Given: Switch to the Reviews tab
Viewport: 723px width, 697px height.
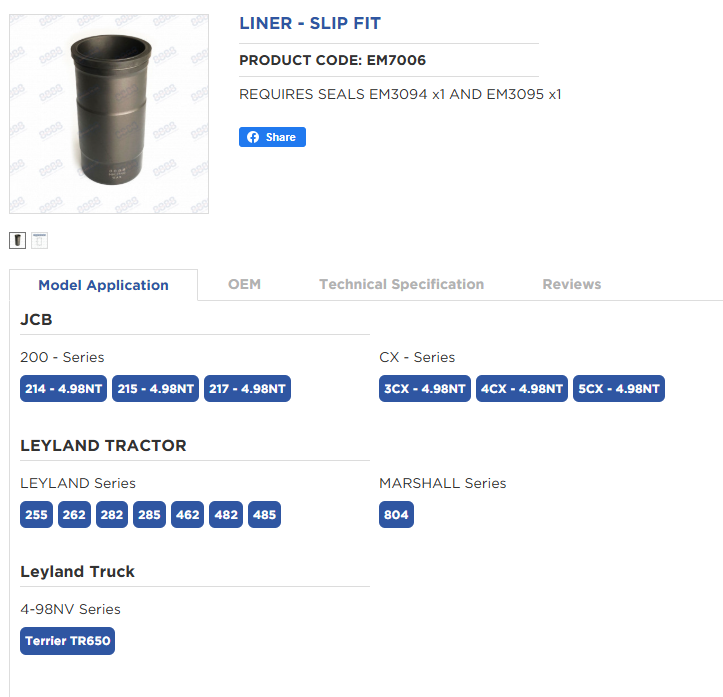Looking at the screenshot, I should (x=571, y=284).
